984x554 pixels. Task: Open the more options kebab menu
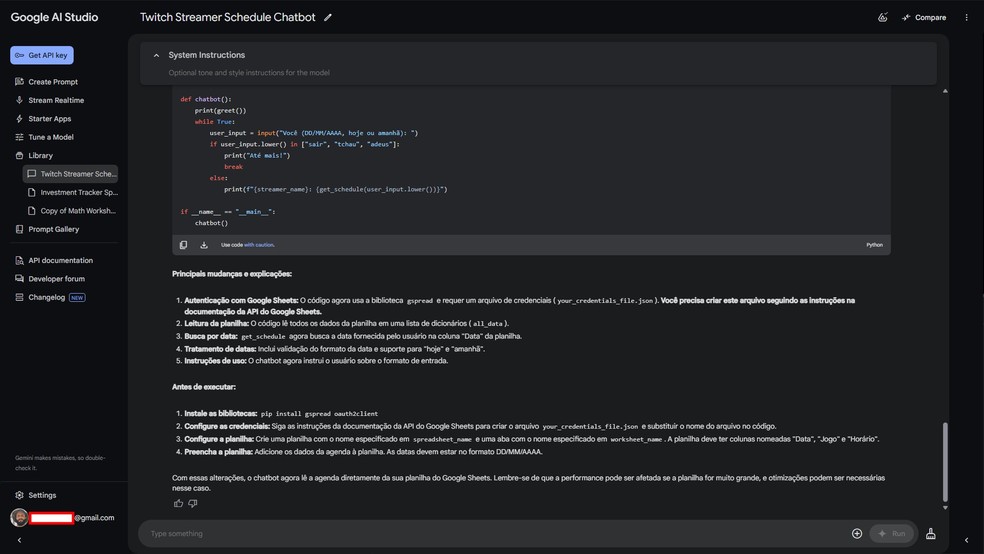[x=966, y=18]
